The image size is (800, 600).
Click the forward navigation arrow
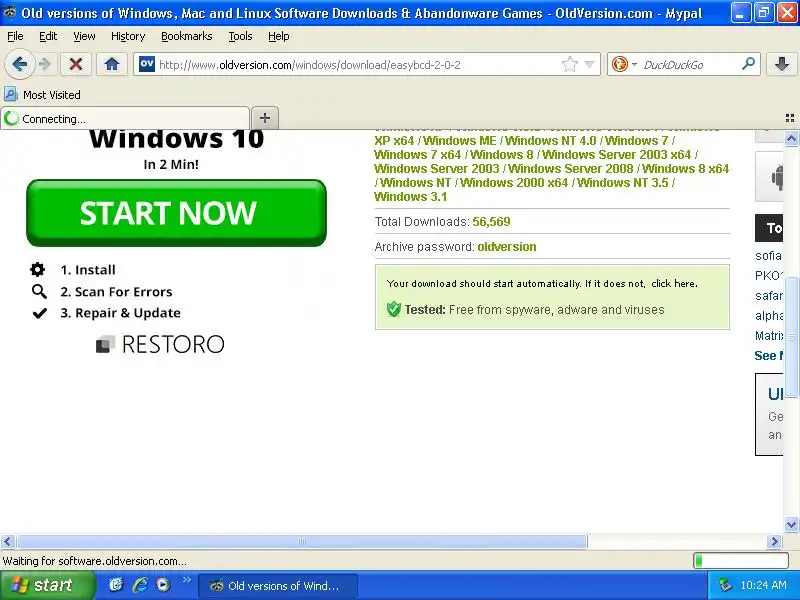[45, 65]
